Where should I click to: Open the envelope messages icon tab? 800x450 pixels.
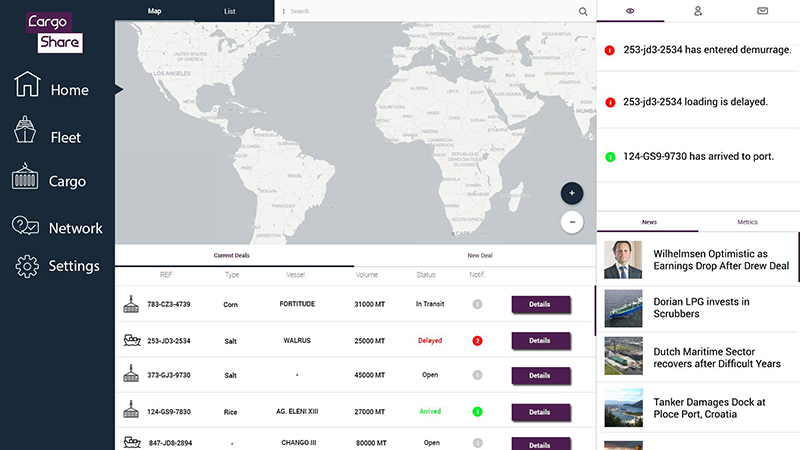tap(763, 11)
